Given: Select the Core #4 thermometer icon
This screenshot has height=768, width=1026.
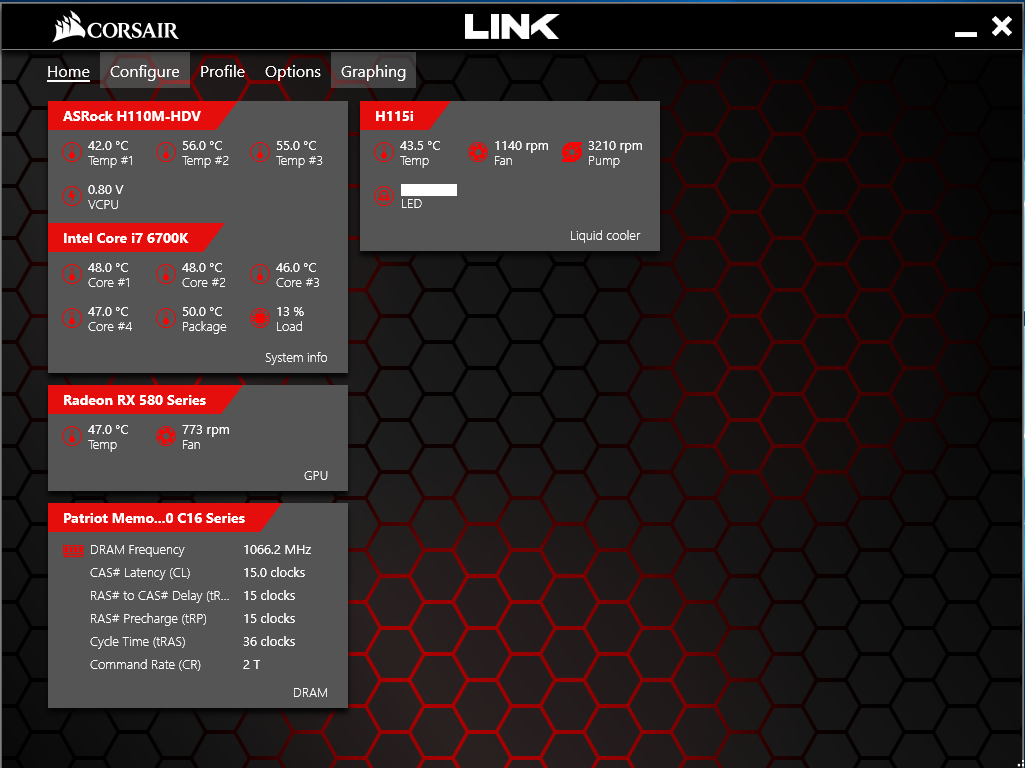Looking at the screenshot, I should pos(72,319).
